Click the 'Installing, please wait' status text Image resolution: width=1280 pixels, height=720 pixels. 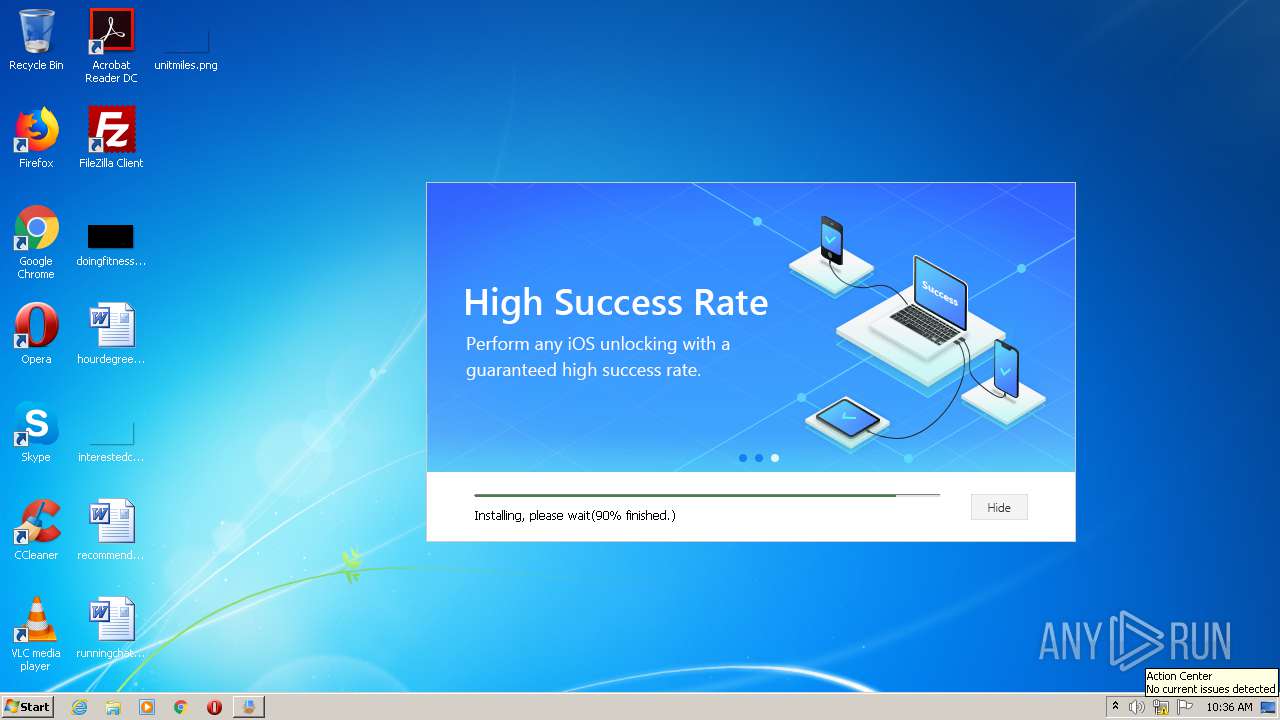(575, 515)
